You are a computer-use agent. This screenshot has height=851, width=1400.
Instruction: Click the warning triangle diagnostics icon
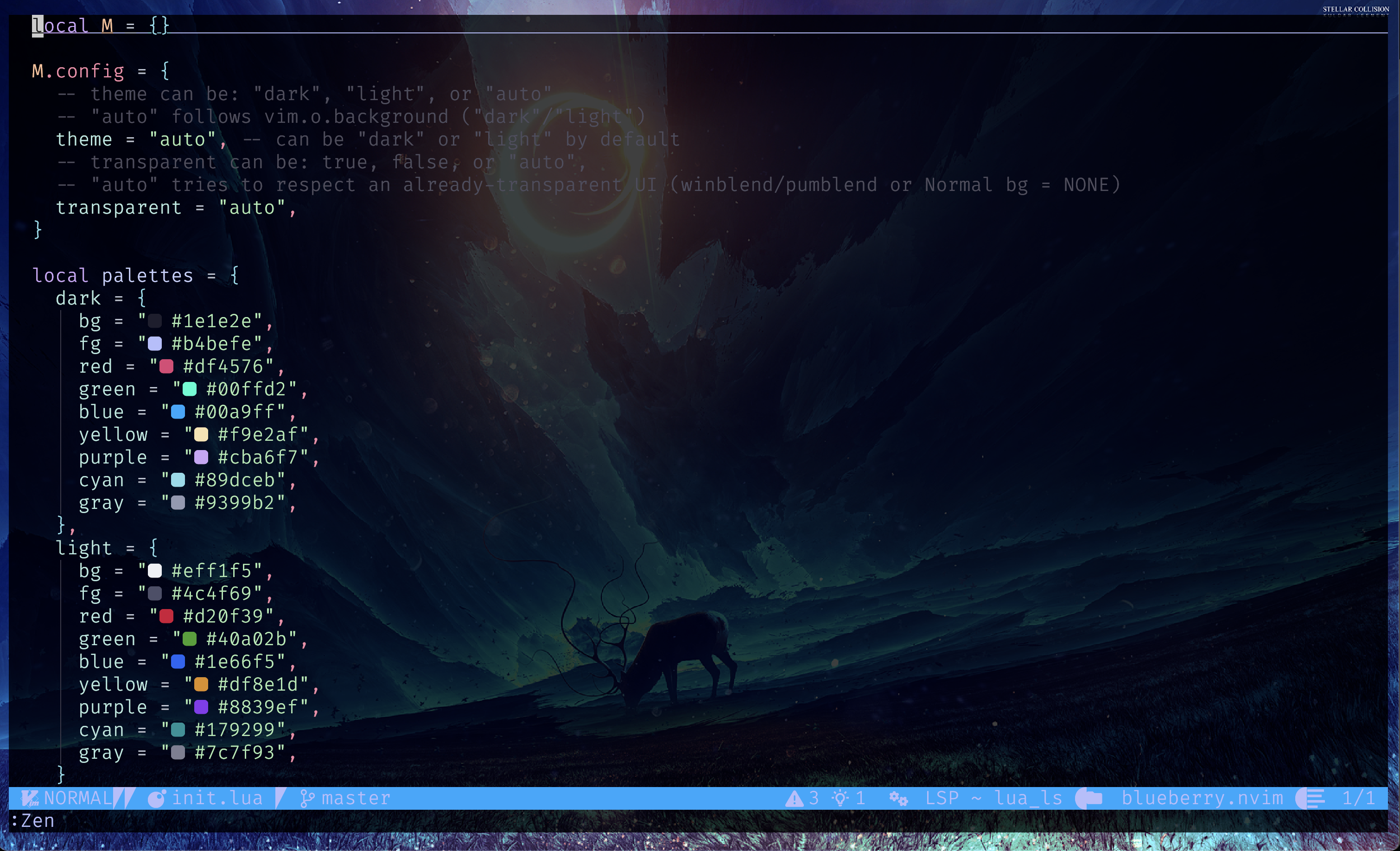(x=794, y=799)
